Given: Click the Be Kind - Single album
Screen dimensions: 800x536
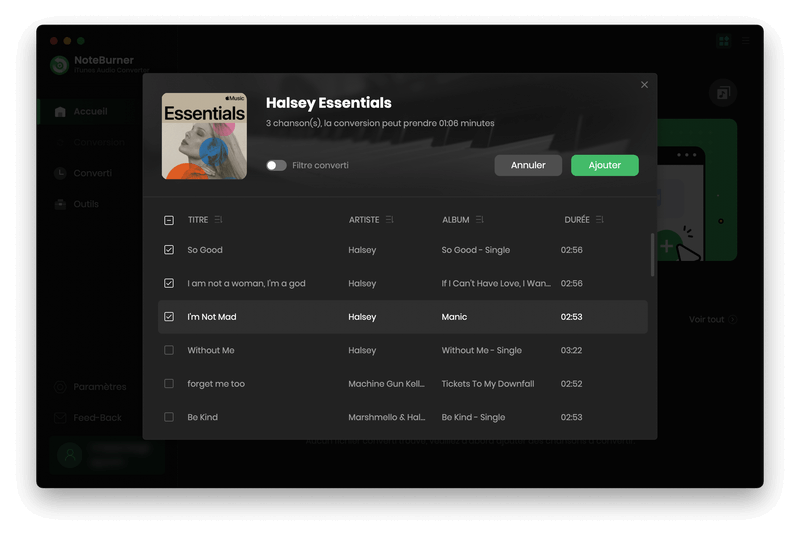Looking at the screenshot, I should (x=473, y=417).
